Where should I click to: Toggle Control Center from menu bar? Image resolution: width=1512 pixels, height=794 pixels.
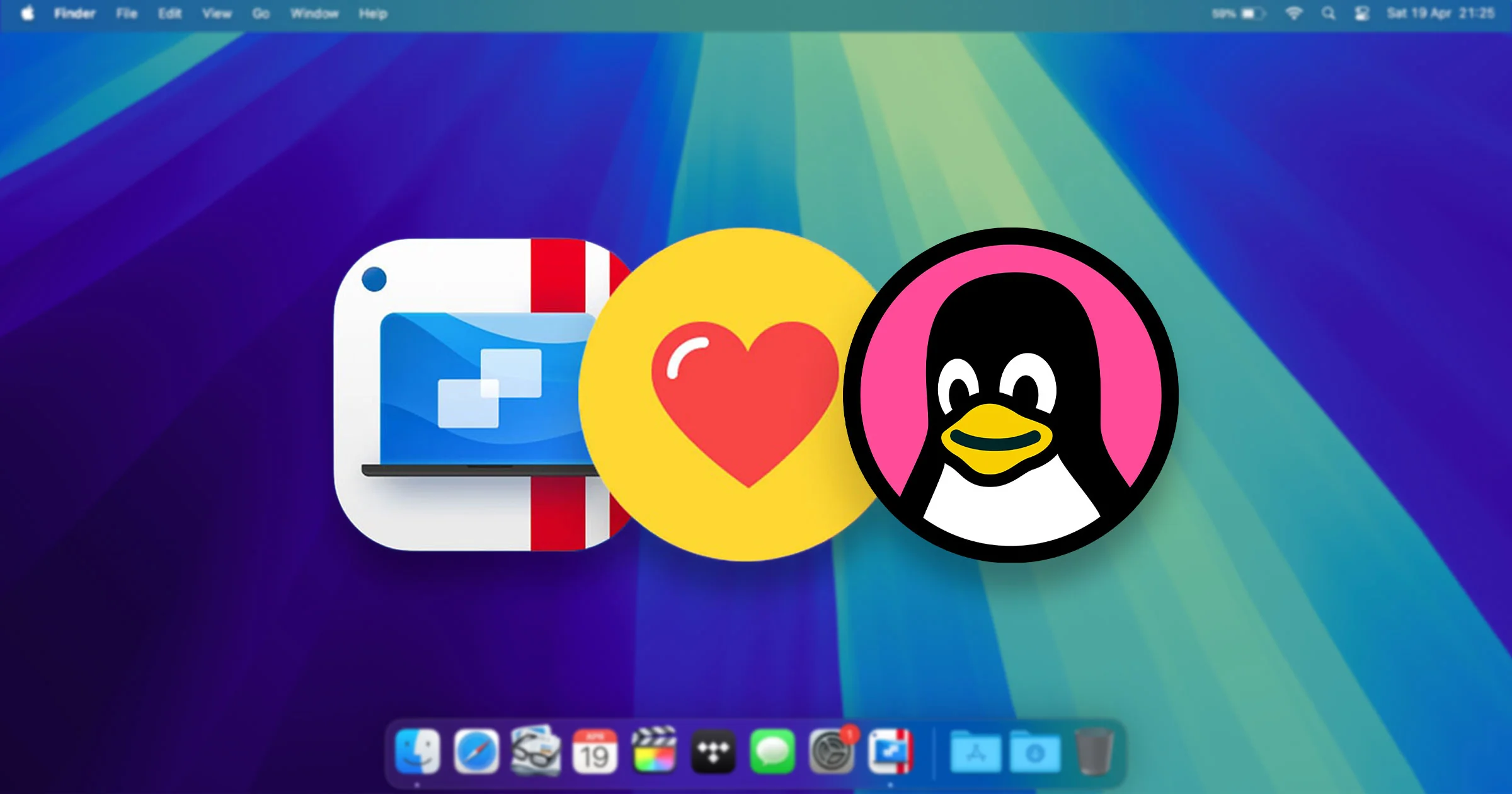pyautogui.click(x=1362, y=13)
